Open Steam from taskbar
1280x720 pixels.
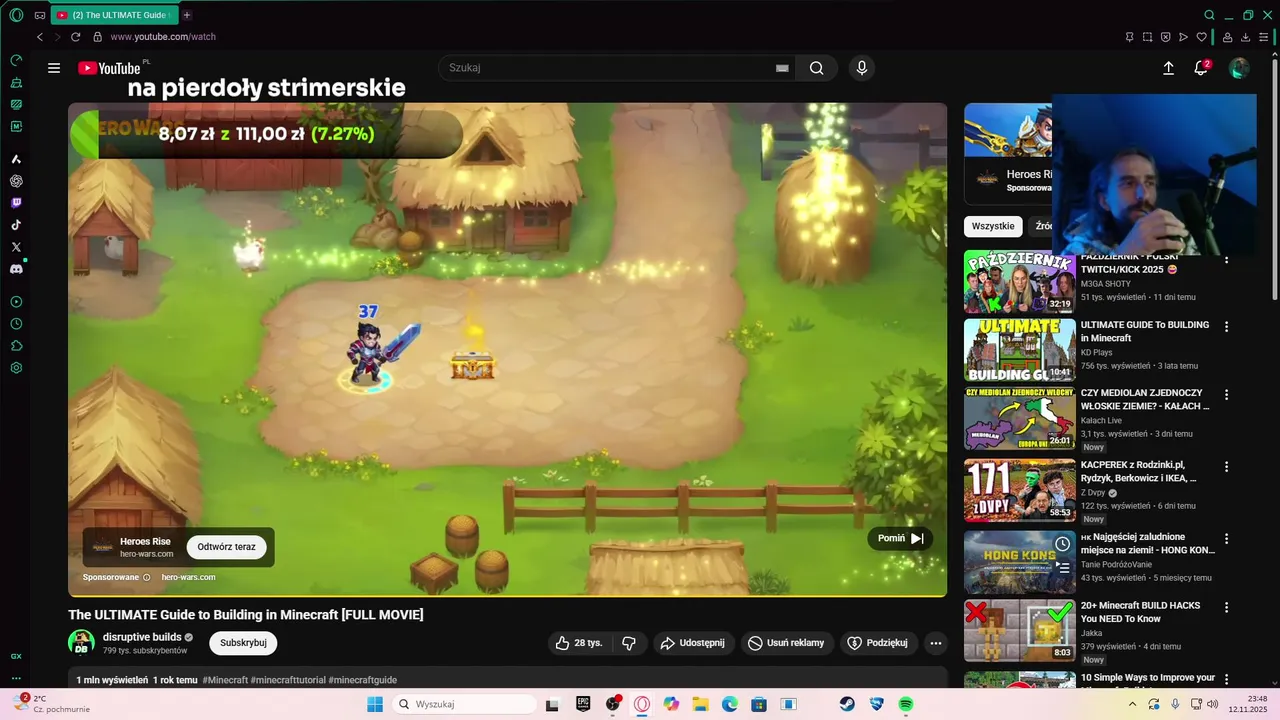pos(847,704)
